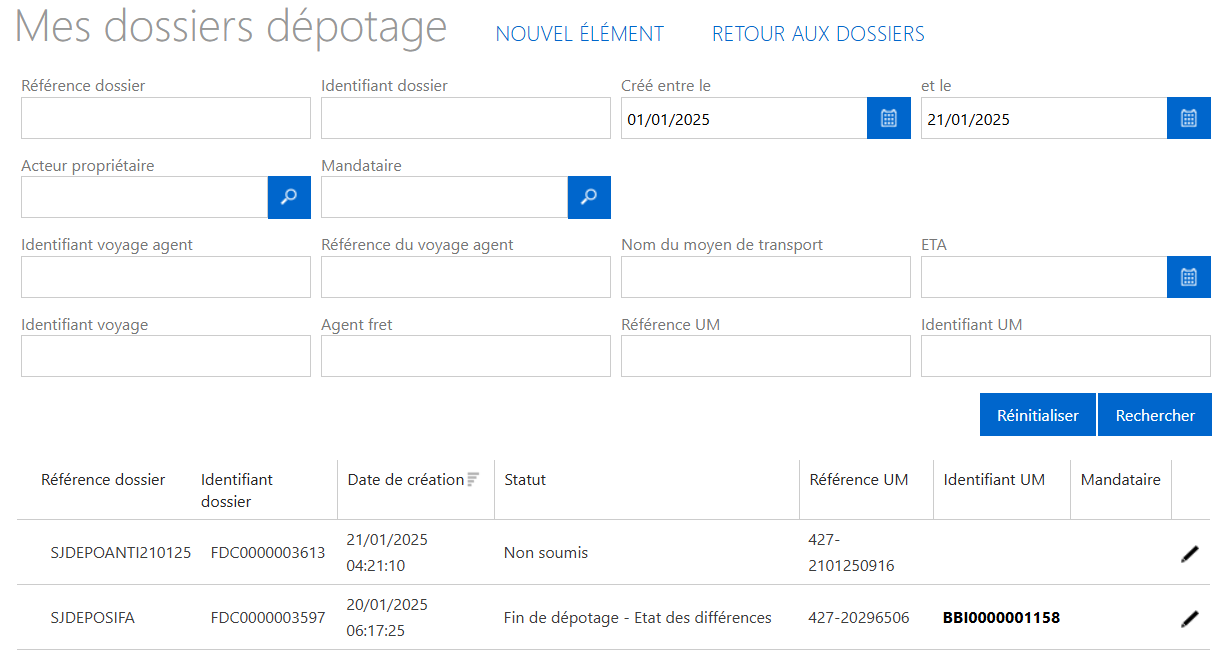Screen dimensions: 1225x653
Task: Edit dossier SJDEPOSIFA with pencil icon
Action: [x=1189, y=619]
